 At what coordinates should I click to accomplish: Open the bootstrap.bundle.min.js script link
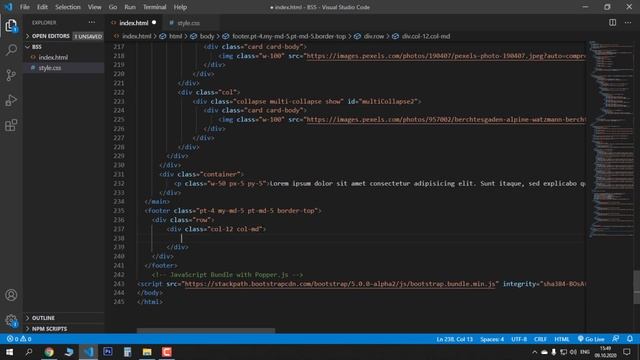point(340,284)
